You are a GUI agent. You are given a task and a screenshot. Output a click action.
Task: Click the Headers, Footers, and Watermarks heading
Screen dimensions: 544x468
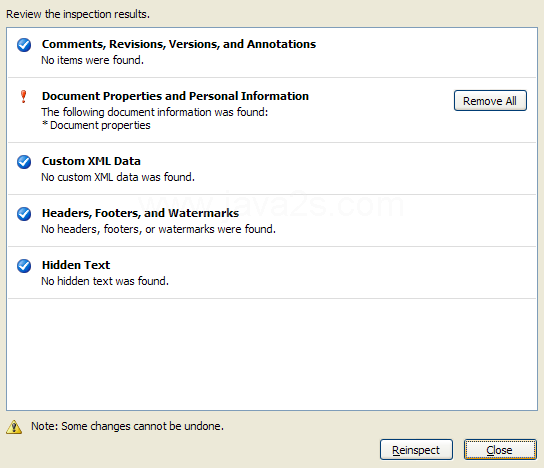pos(141,213)
